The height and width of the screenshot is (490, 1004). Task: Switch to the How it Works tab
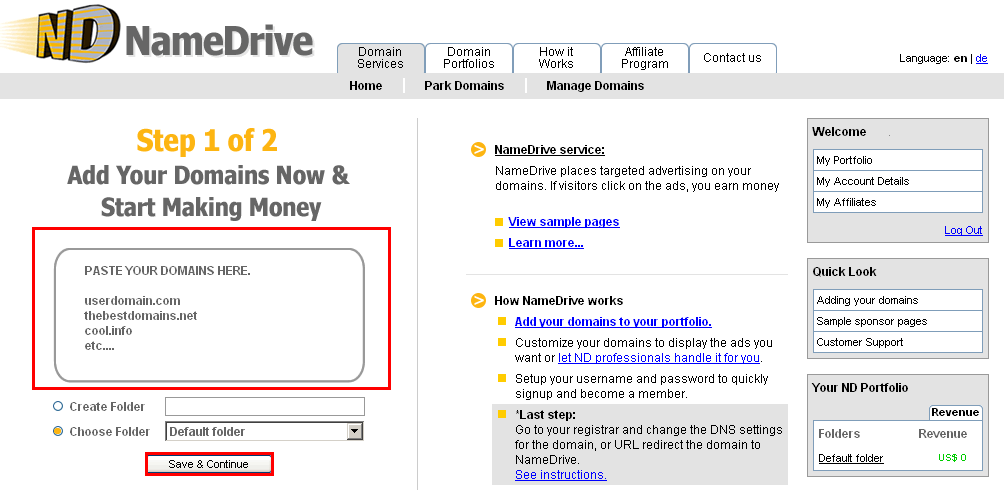click(x=556, y=58)
